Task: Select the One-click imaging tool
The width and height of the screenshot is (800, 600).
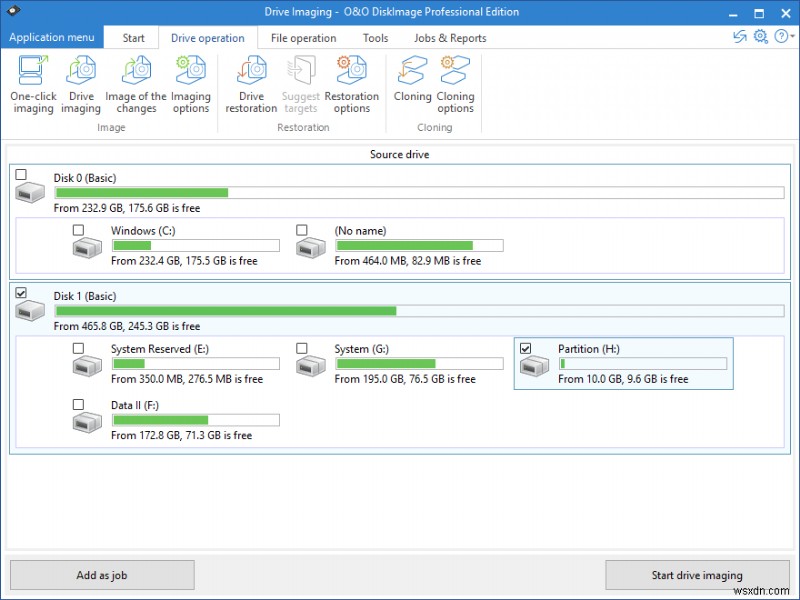Action: click(x=33, y=85)
